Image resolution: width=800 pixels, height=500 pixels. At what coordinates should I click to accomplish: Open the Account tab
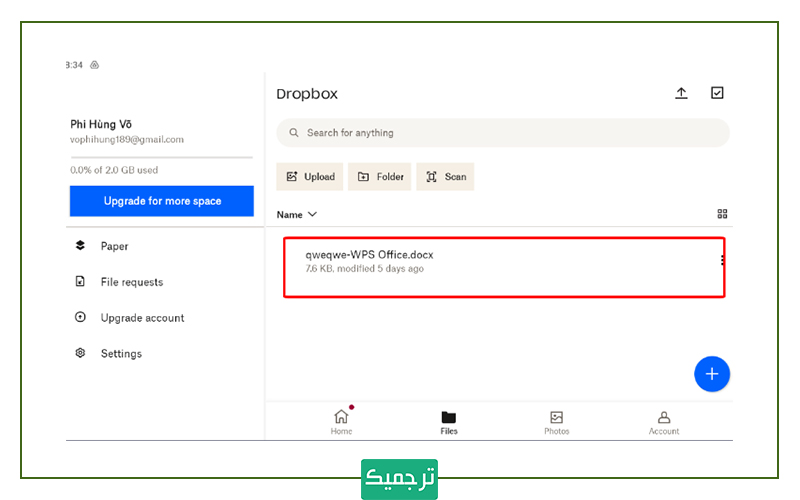664,422
